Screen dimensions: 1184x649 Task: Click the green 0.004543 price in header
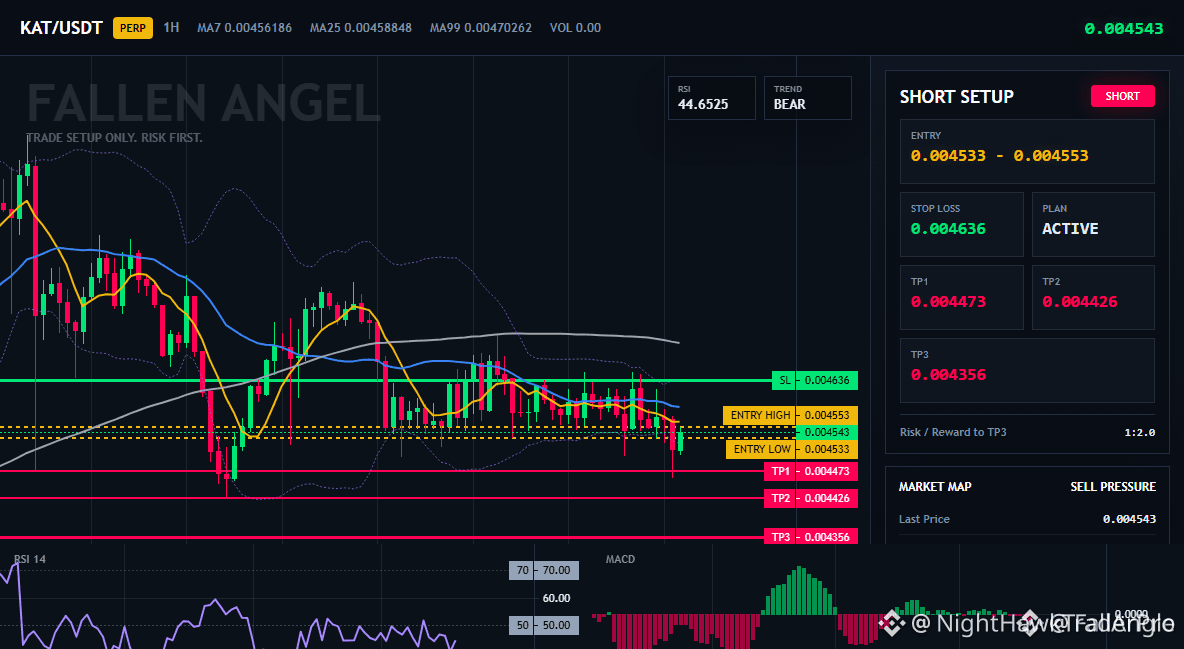tap(1124, 29)
